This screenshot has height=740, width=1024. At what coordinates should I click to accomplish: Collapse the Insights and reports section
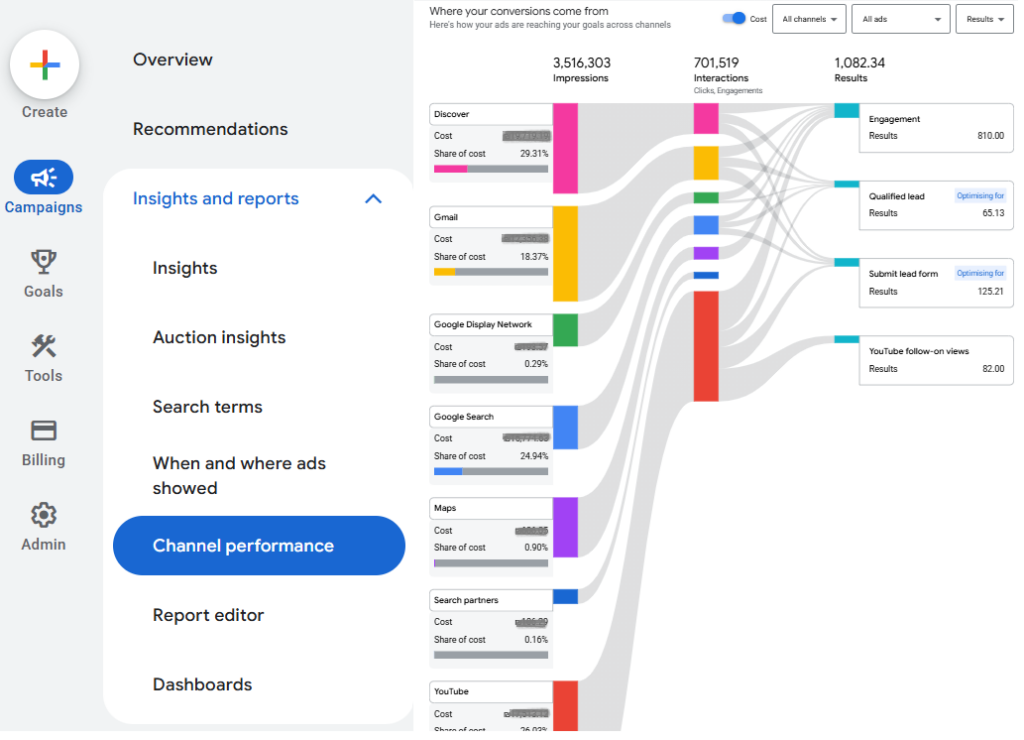click(x=373, y=199)
